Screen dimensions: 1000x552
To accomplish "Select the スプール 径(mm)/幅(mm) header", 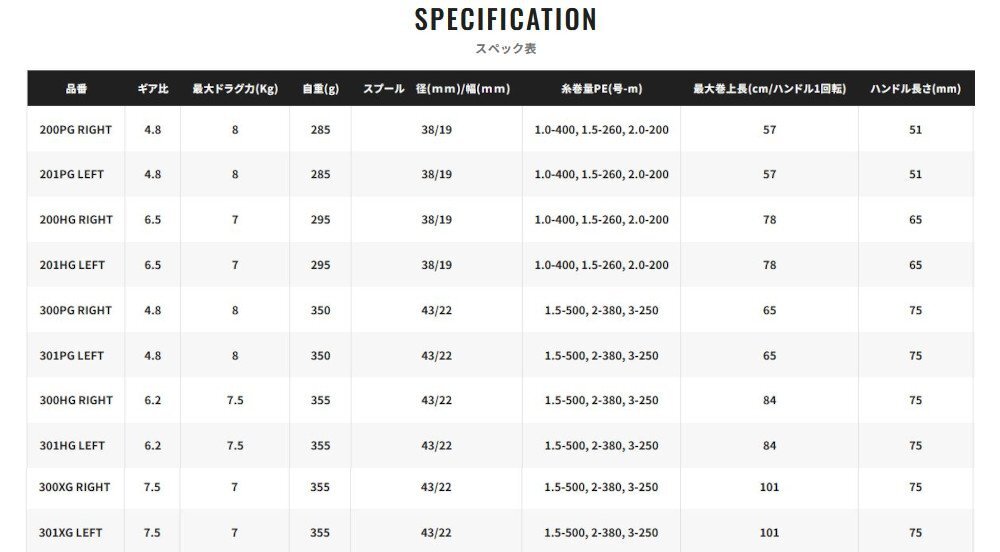I will (x=436, y=89).
